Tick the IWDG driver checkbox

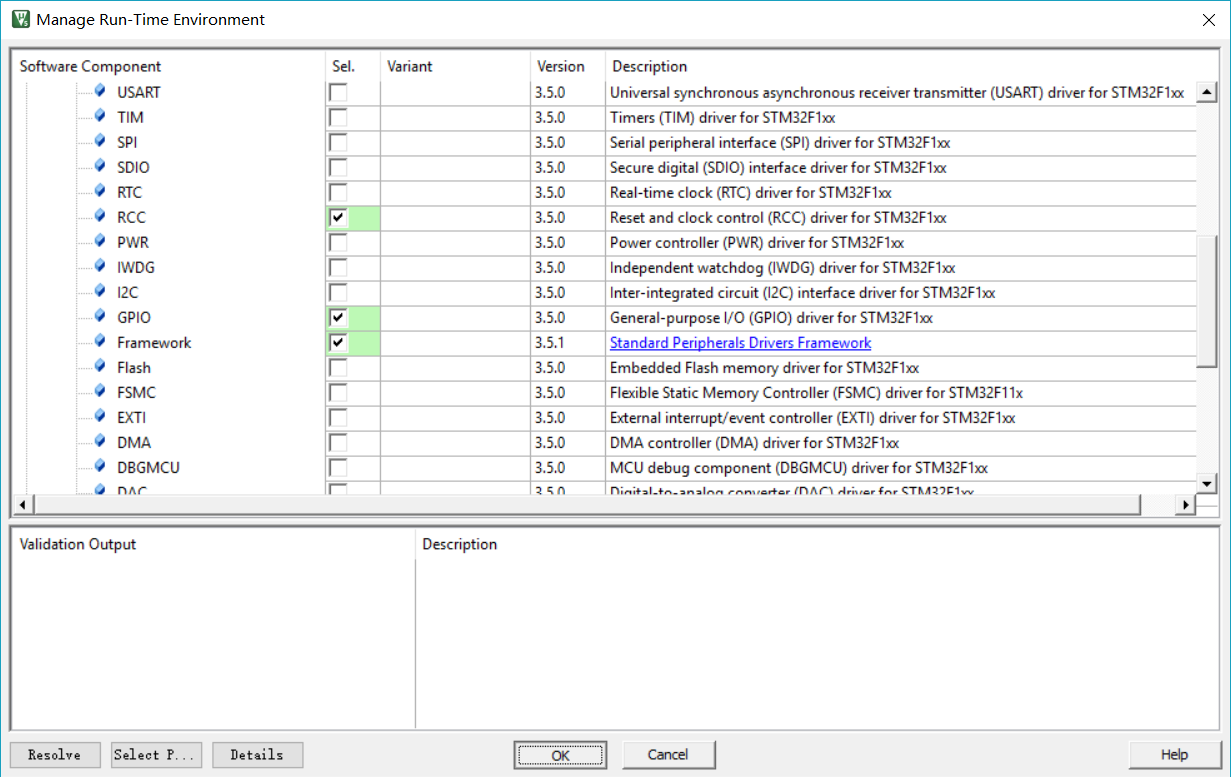pos(338,268)
